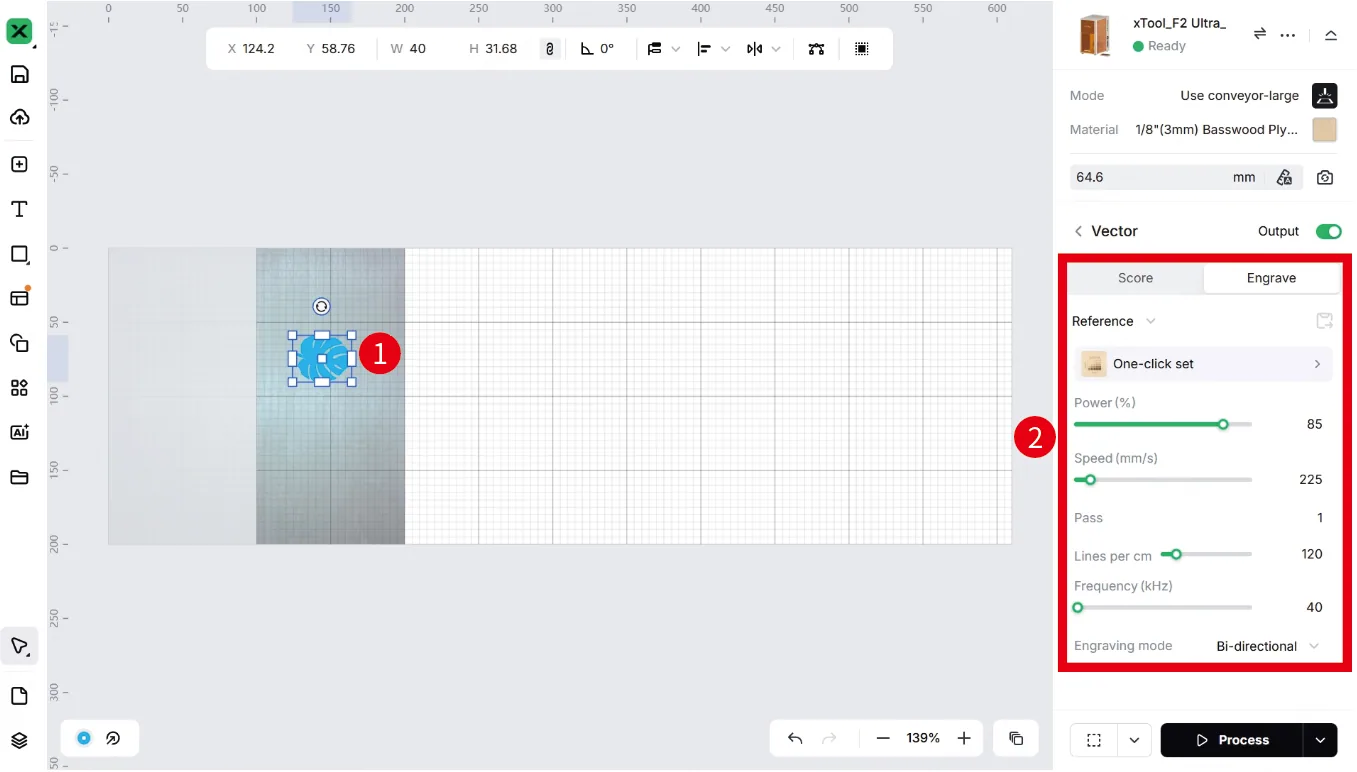1357x772 pixels.
Task: Click the edit nodes icon in toolbar
Action: pos(817,48)
